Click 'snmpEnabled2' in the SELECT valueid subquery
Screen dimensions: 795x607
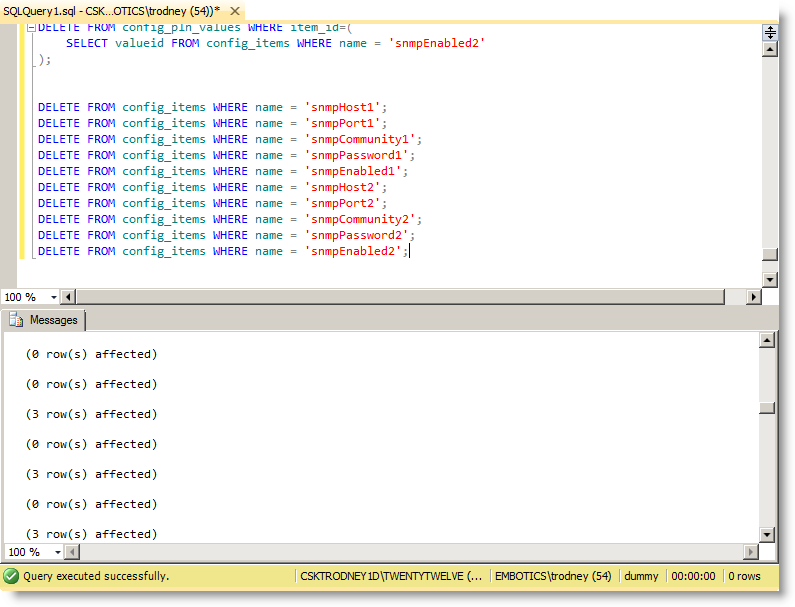[437, 43]
